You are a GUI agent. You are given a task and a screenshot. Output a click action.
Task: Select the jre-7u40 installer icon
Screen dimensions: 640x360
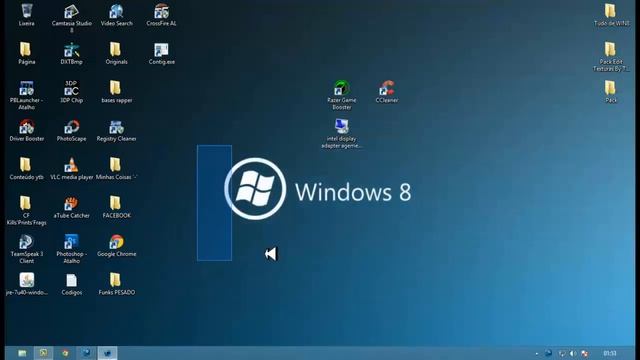tap(27, 280)
